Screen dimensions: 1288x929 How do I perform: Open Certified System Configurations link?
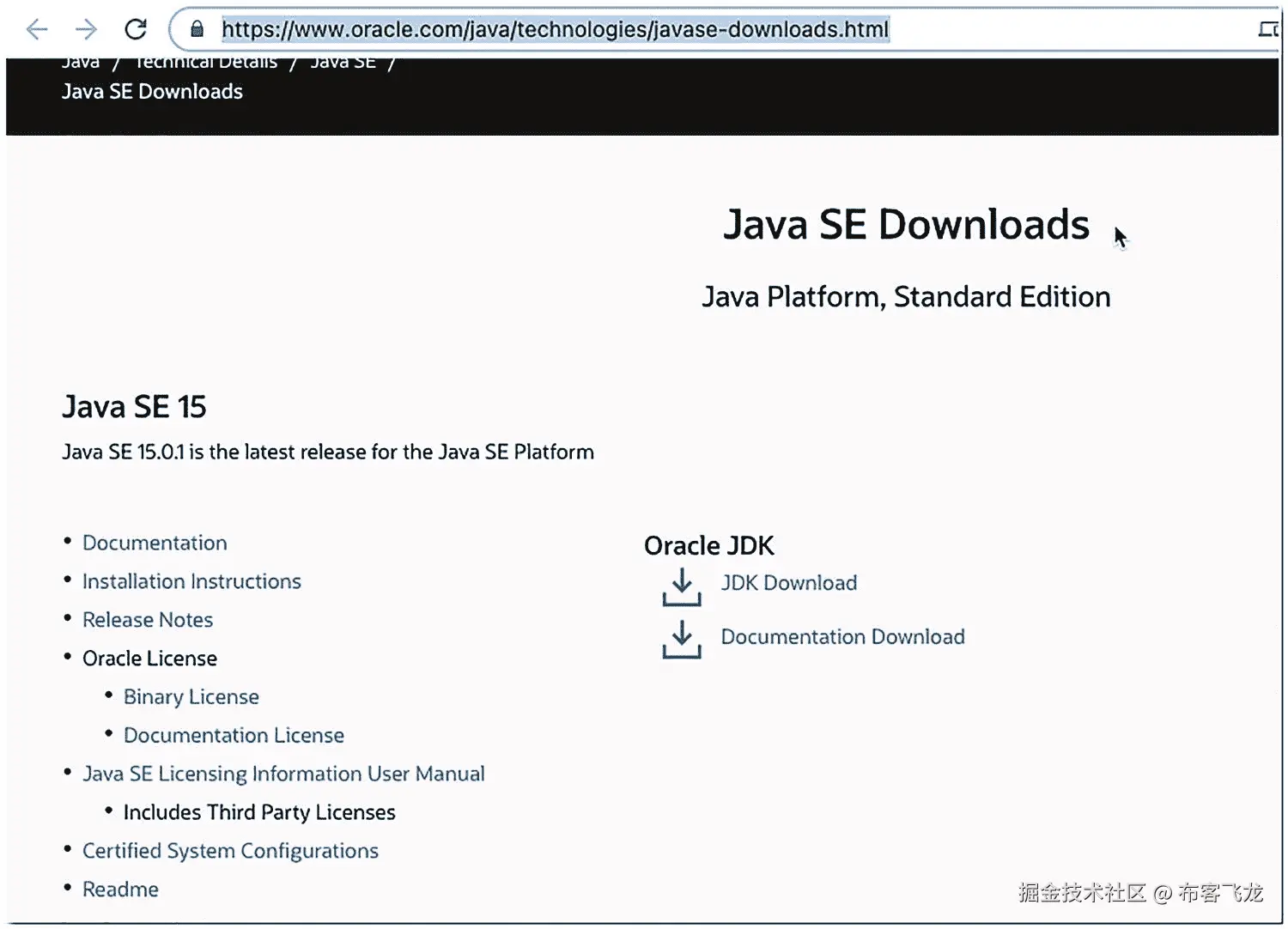tap(230, 851)
